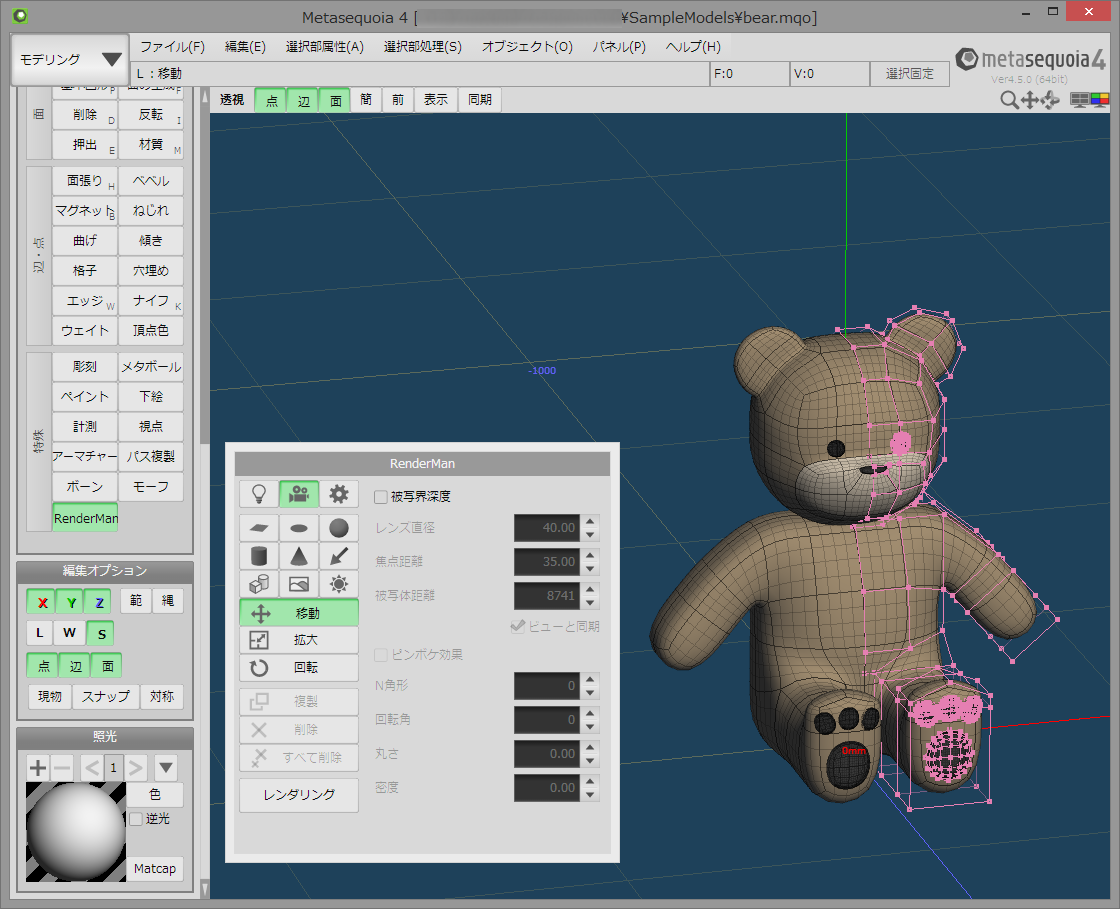The width and height of the screenshot is (1120, 909).
Task: Open the 選択部処理(S) menu
Action: pyautogui.click(x=423, y=46)
